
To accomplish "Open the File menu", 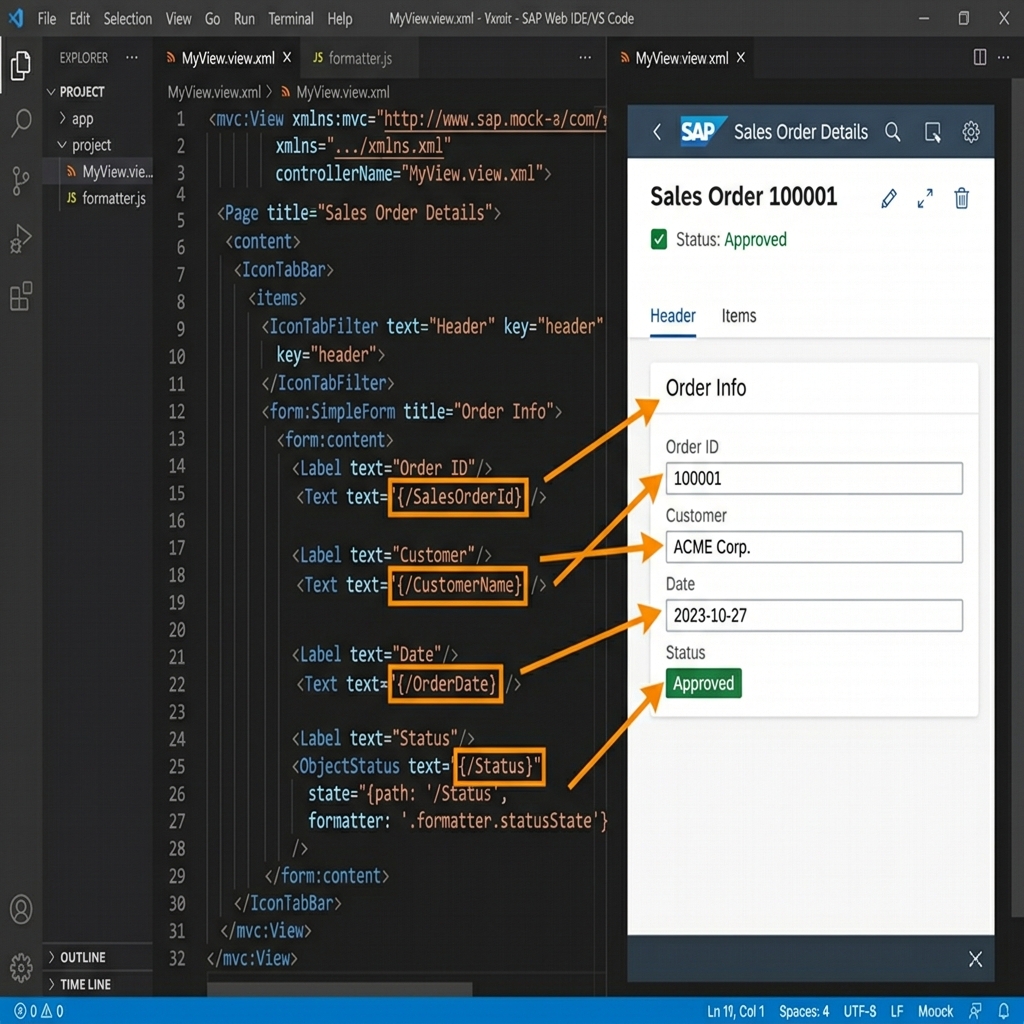I will click(47, 18).
